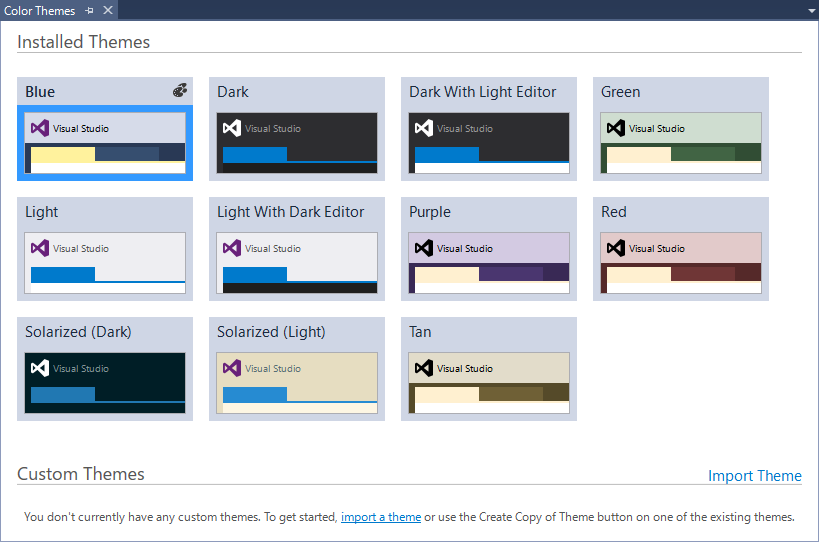Viewport: 819px width, 542px height.
Task: Apply the Tan theme preview
Action: point(489,383)
